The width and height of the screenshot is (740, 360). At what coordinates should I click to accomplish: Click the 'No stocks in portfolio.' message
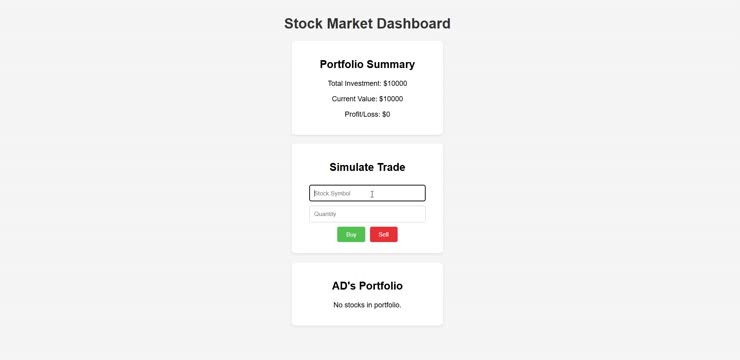[367, 305]
